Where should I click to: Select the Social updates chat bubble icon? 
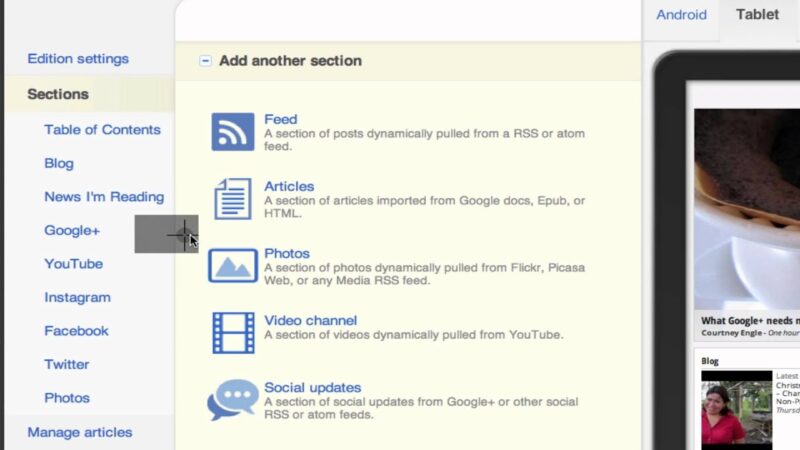click(x=233, y=399)
